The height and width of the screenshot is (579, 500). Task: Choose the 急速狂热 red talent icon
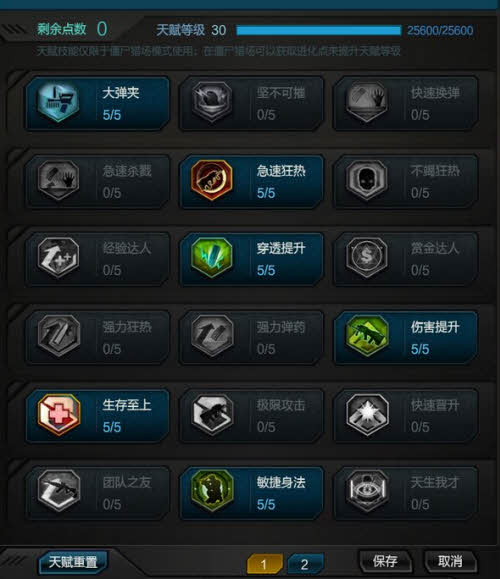tap(212, 180)
